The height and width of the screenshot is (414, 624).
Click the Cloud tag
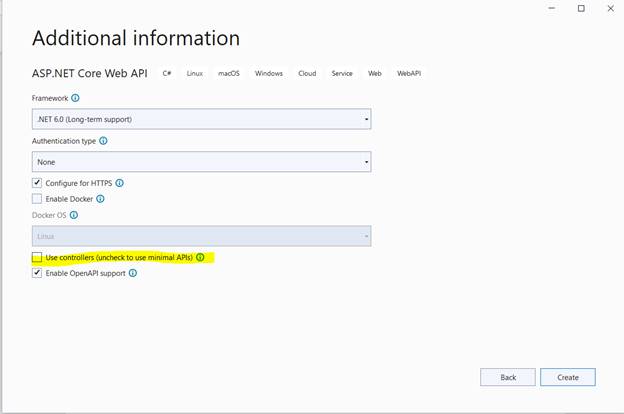(x=307, y=73)
